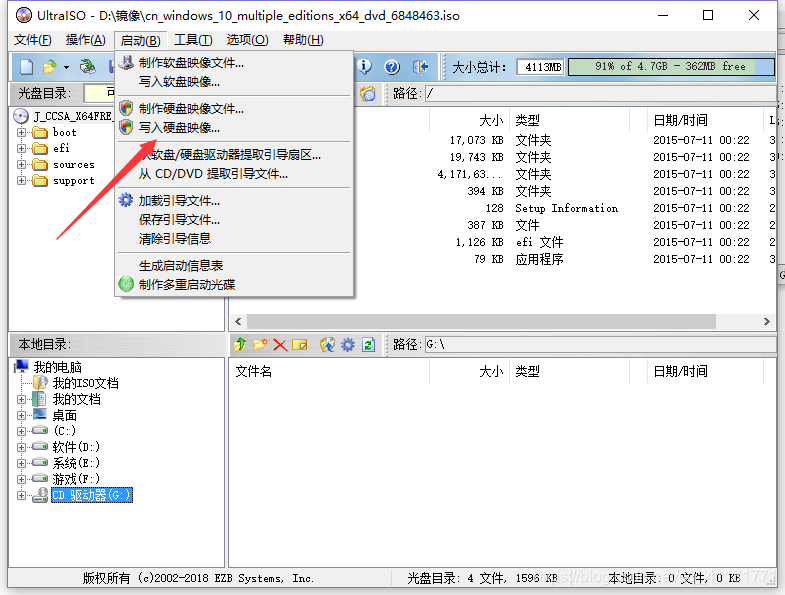785x595 pixels.
Task: Open the 操作(A) menu
Action: (86, 40)
